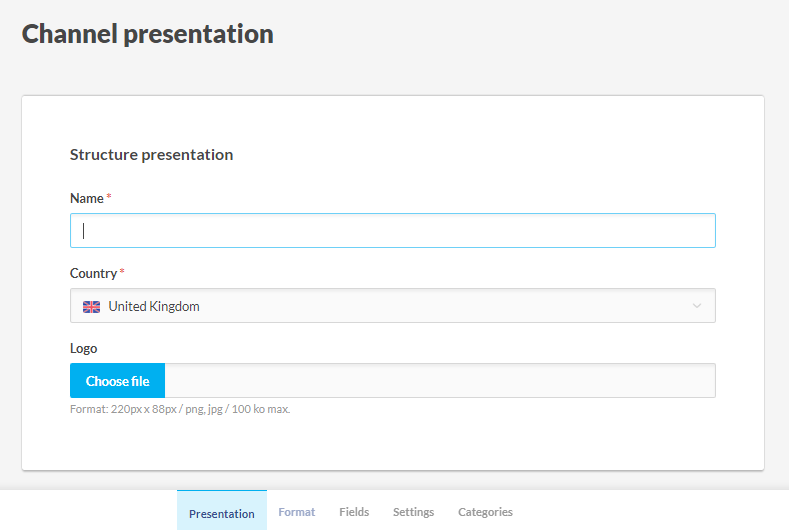Open the Format tab
The width and height of the screenshot is (789, 530).
[296, 512]
